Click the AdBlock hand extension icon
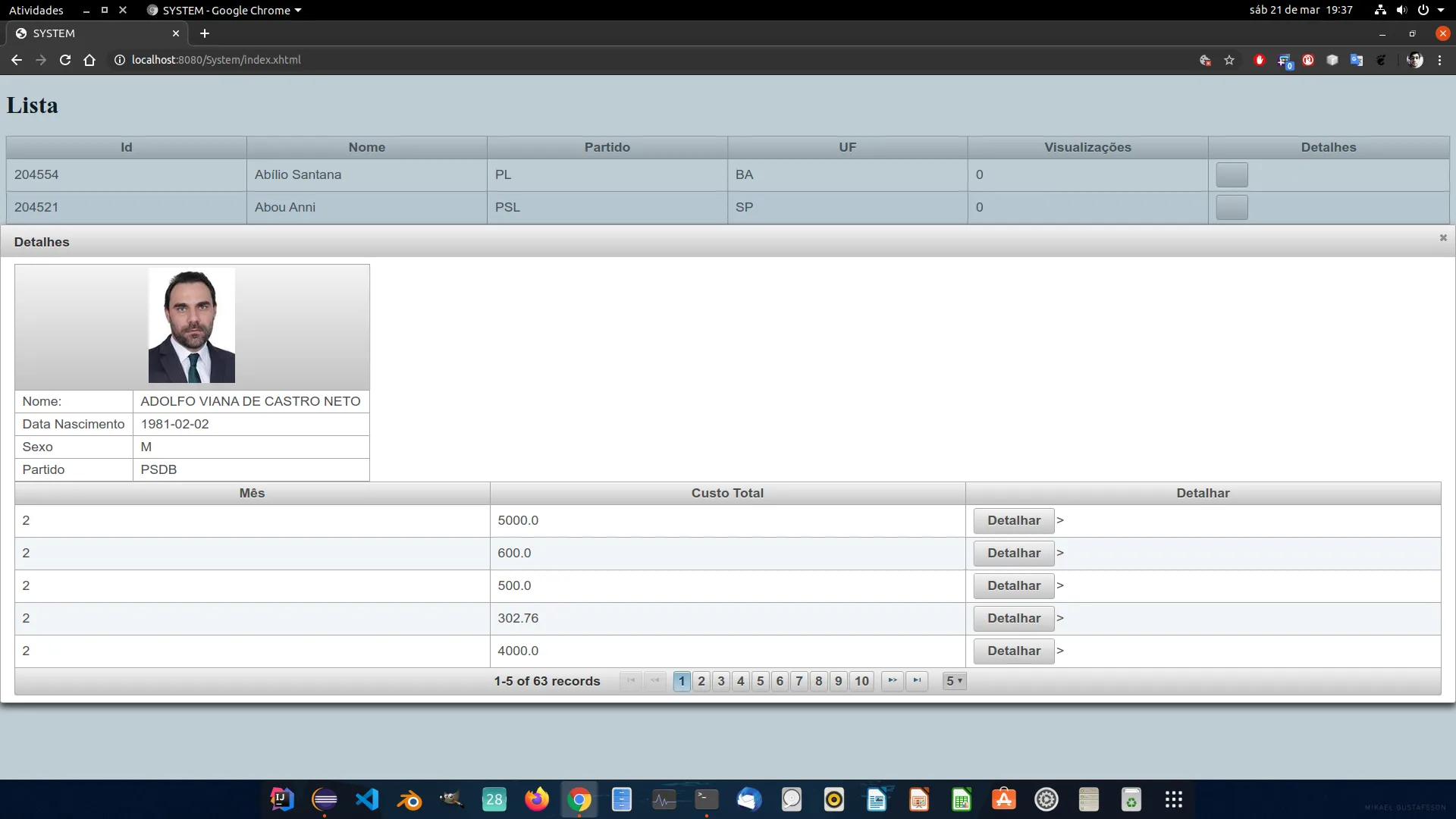This screenshot has width=1456, height=819. pos(1260,60)
